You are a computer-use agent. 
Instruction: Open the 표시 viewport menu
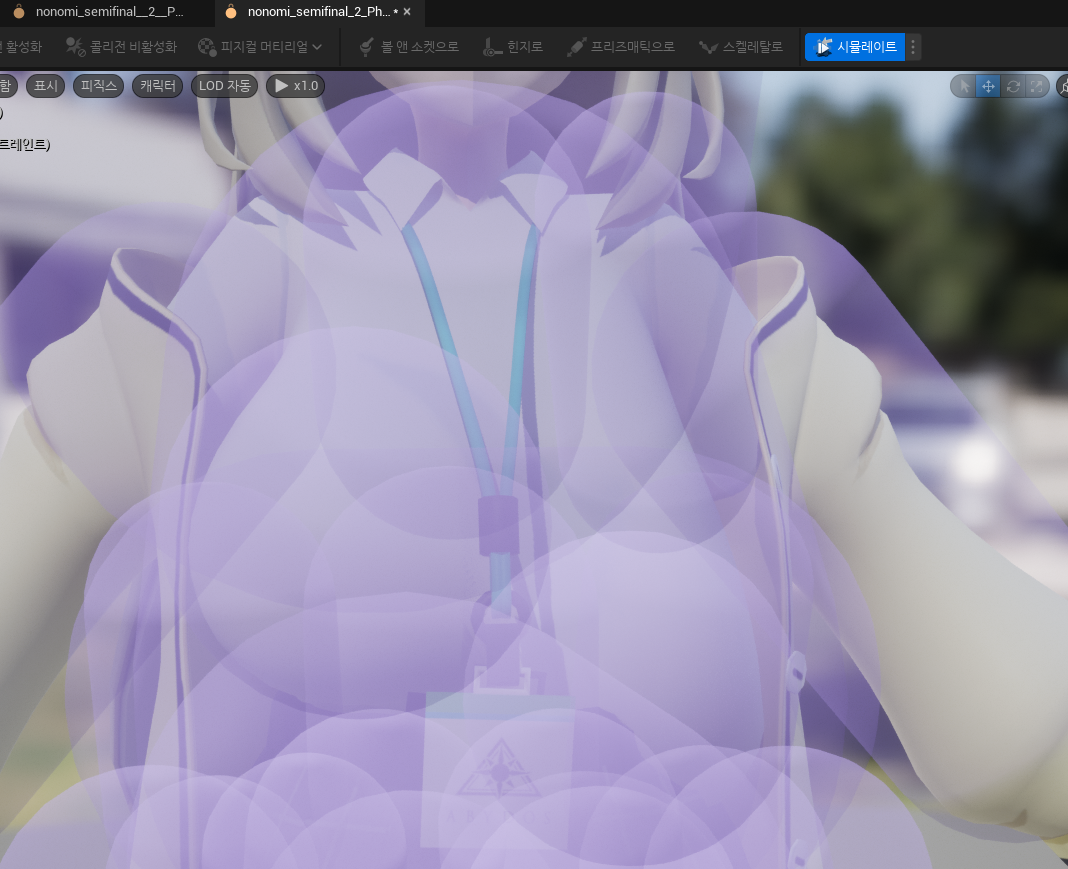tap(46, 86)
